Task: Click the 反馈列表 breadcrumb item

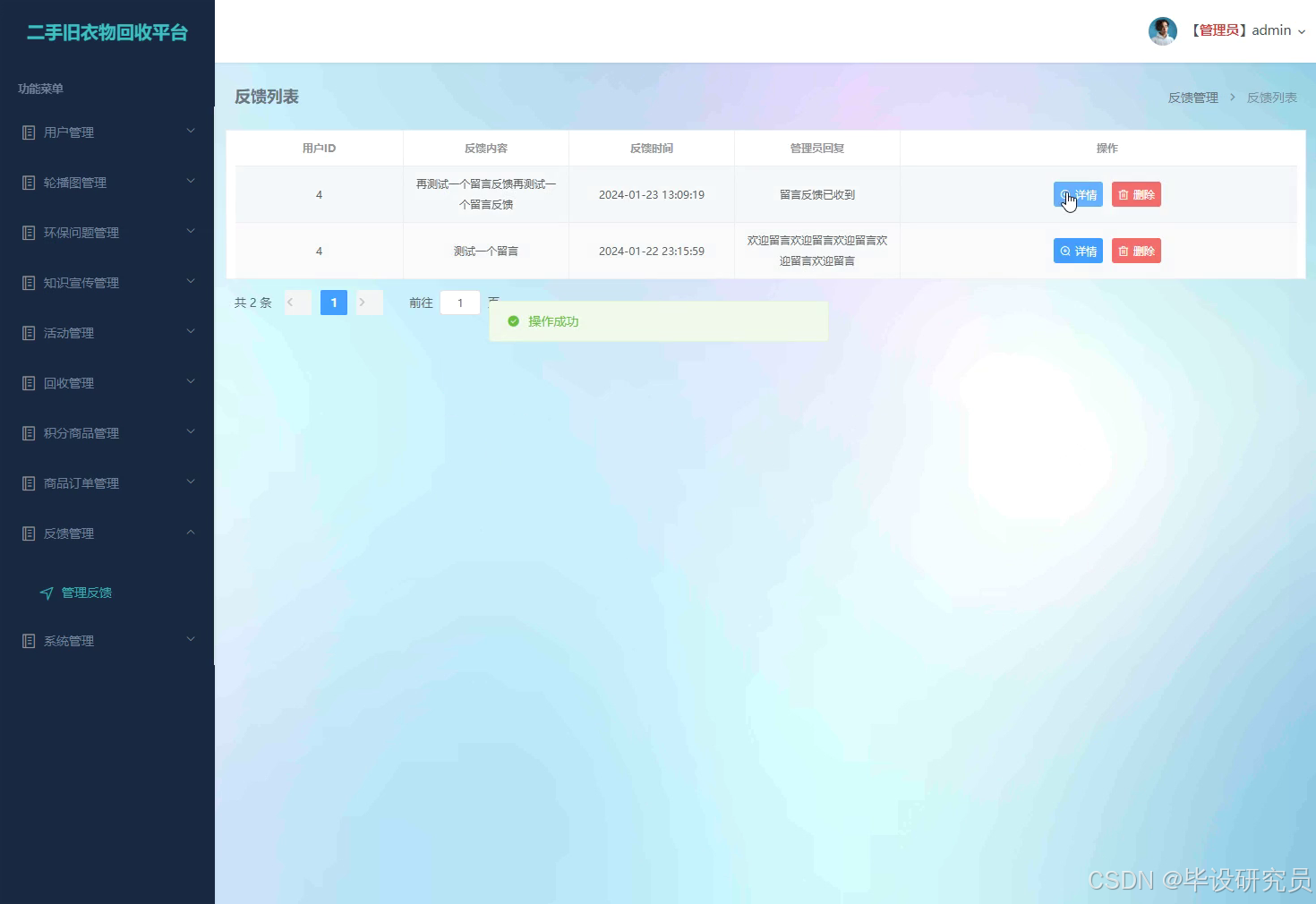Action: [1271, 98]
